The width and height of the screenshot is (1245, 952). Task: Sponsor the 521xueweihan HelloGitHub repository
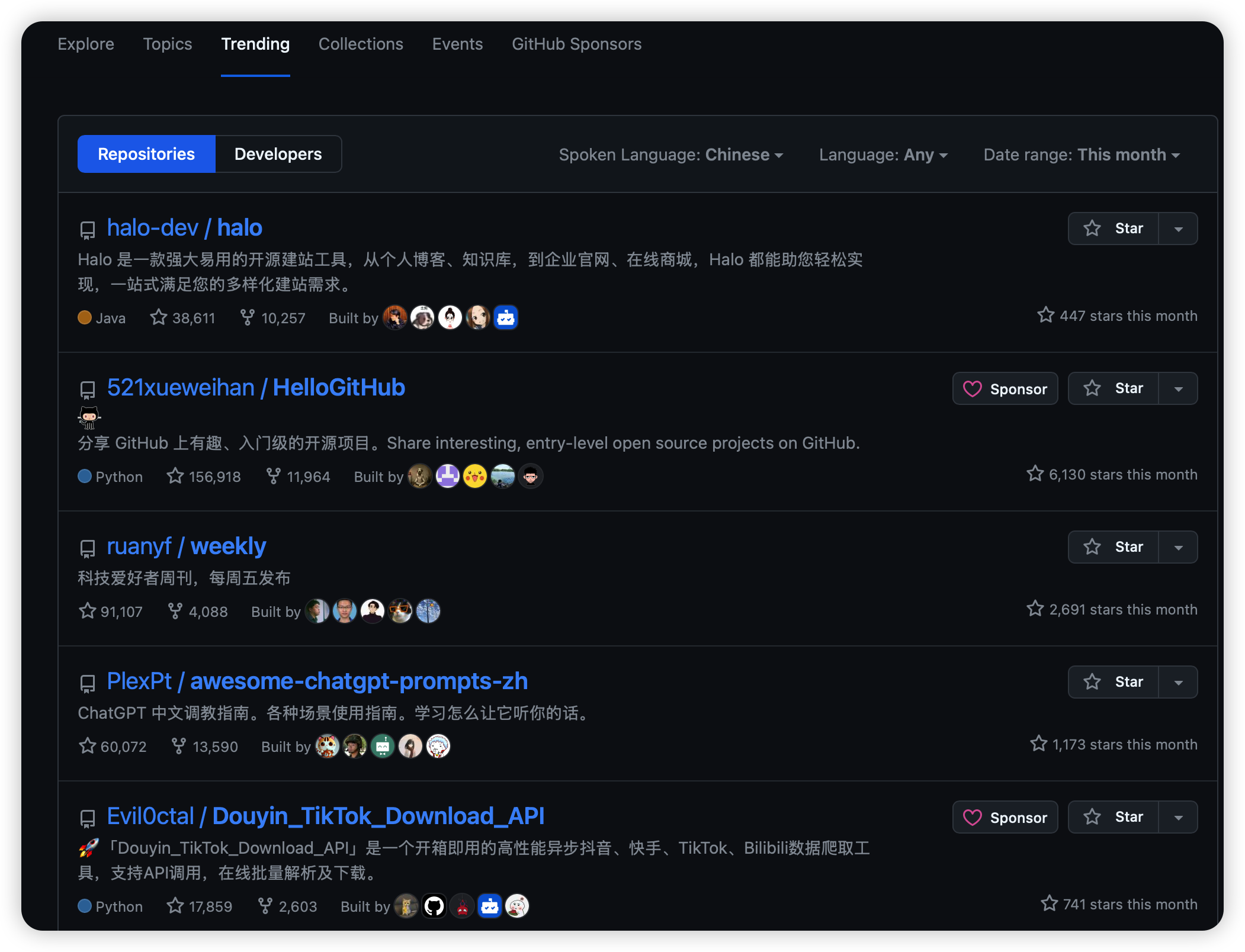[x=1005, y=388]
